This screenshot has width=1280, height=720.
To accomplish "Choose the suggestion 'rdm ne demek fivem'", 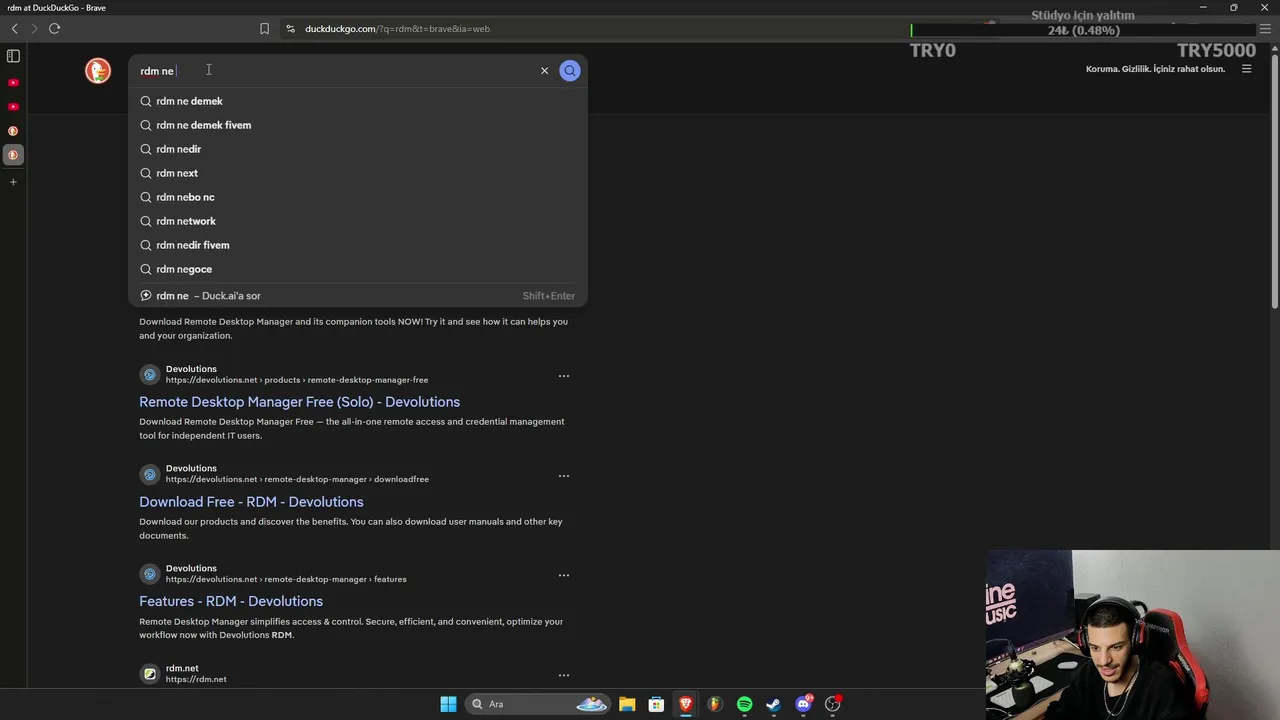I will click(x=358, y=125).
